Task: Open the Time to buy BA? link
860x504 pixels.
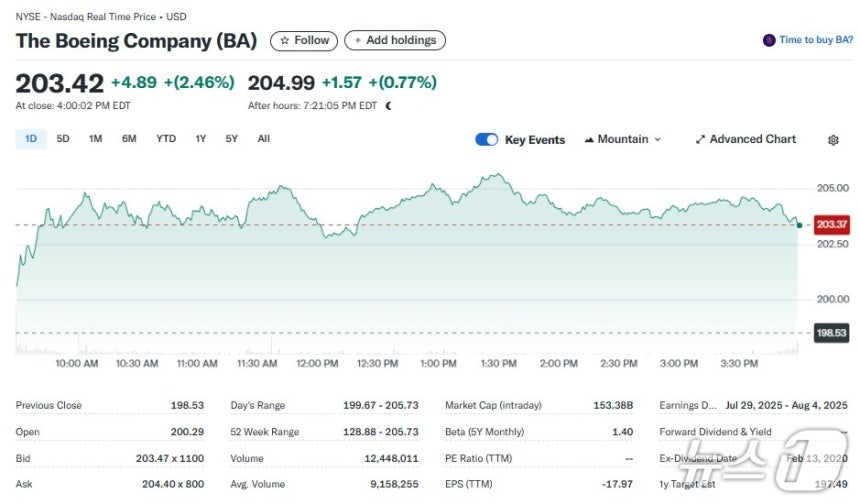Action: [816, 40]
